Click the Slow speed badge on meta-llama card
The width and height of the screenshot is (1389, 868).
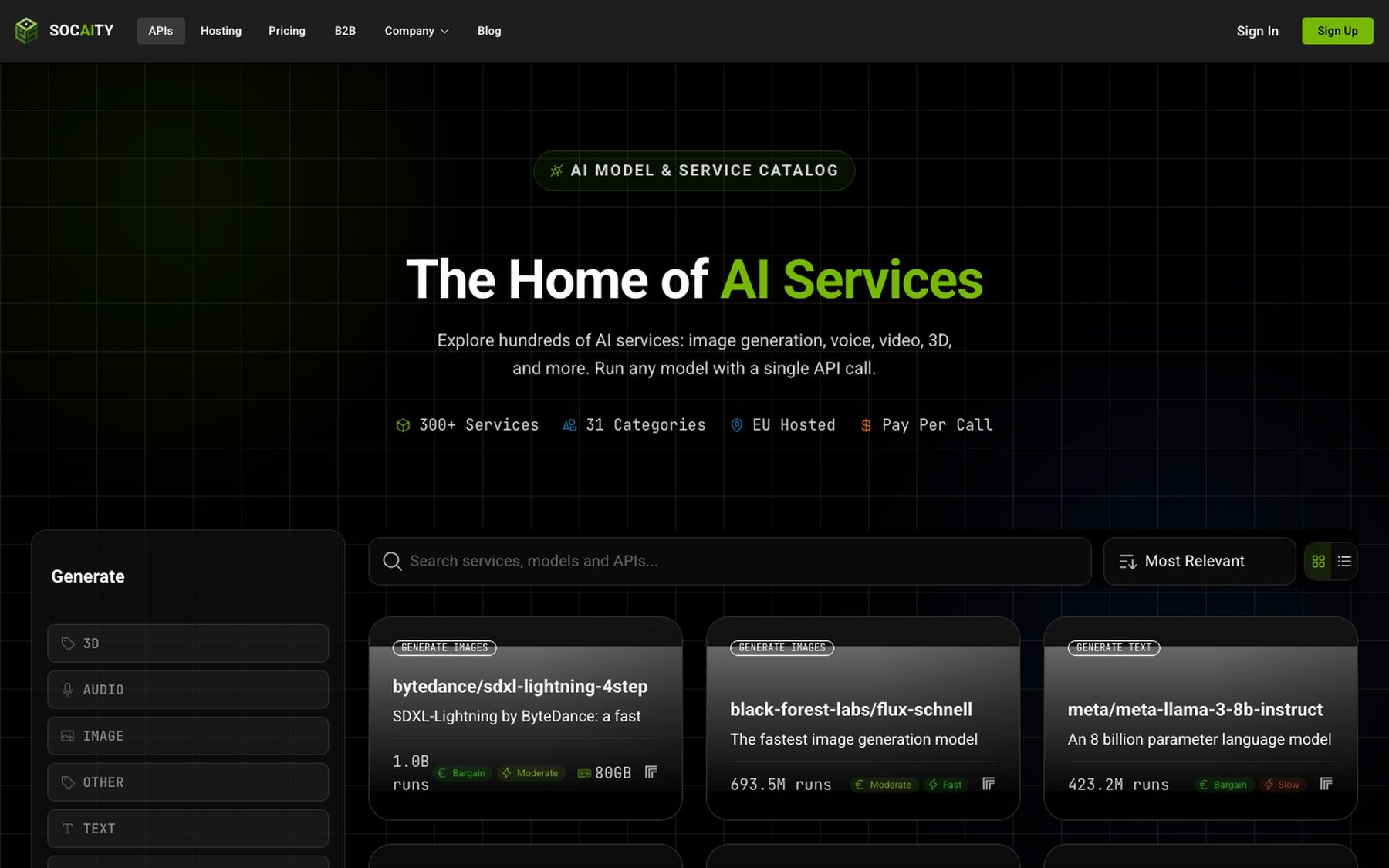pos(1281,785)
